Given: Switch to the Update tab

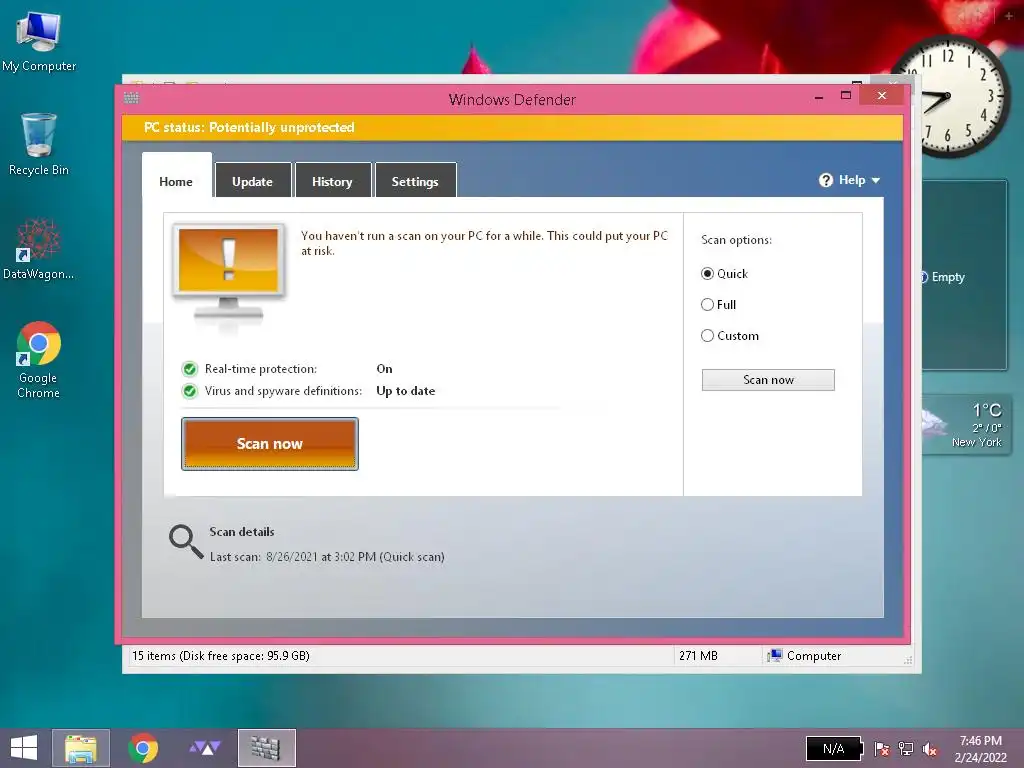Looking at the screenshot, I should tap(253, 181).
